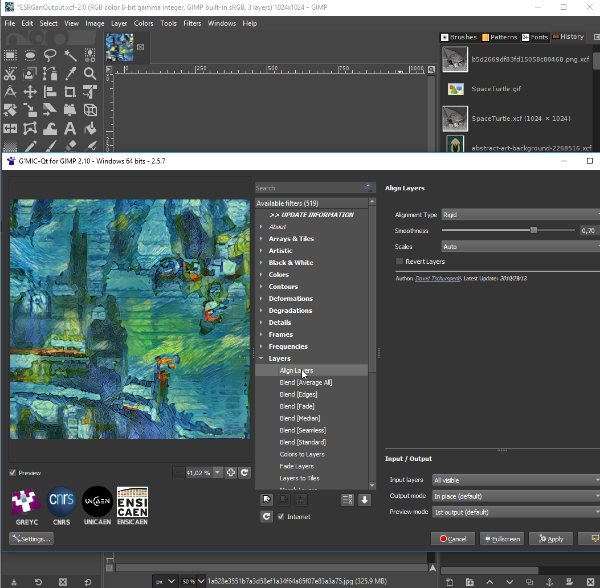The image size is (600, 588).
Task: Toggle the Preview checkbox
Action: pyautogui.click(x=13, y=473)
